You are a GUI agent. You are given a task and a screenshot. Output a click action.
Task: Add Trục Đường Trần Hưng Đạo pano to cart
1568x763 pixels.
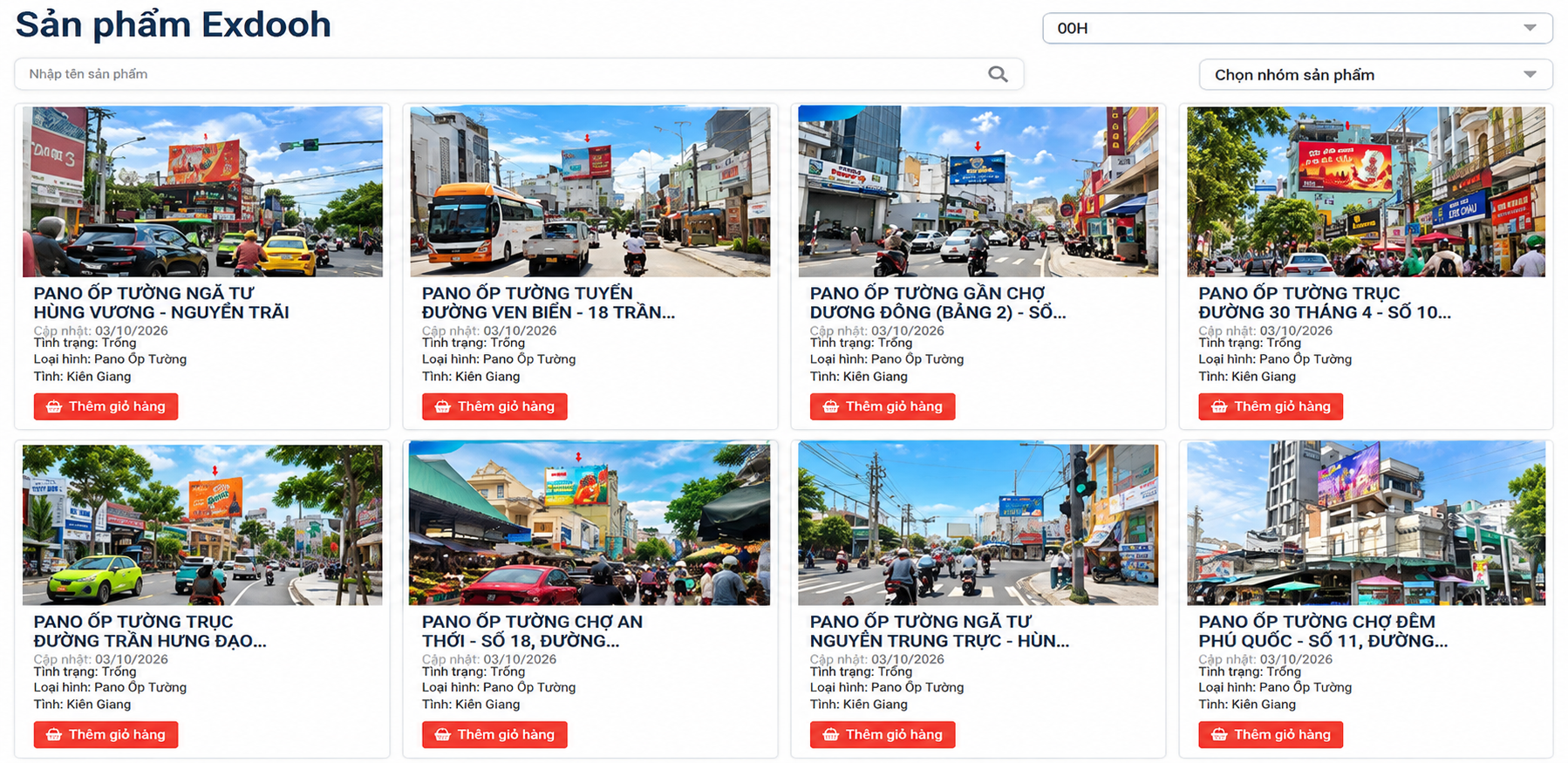pos(106,734)
